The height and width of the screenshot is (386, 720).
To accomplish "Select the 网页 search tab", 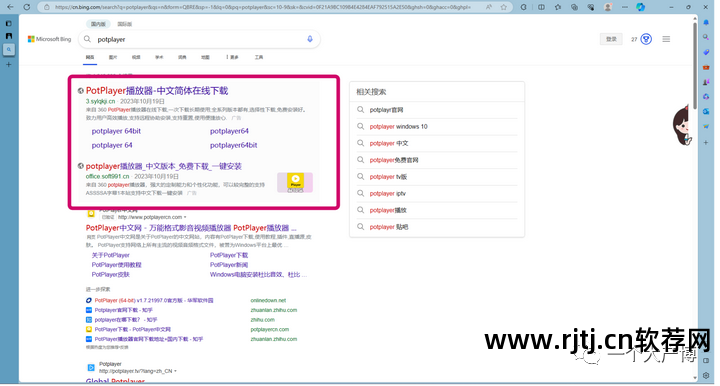I will pos(90,57).
